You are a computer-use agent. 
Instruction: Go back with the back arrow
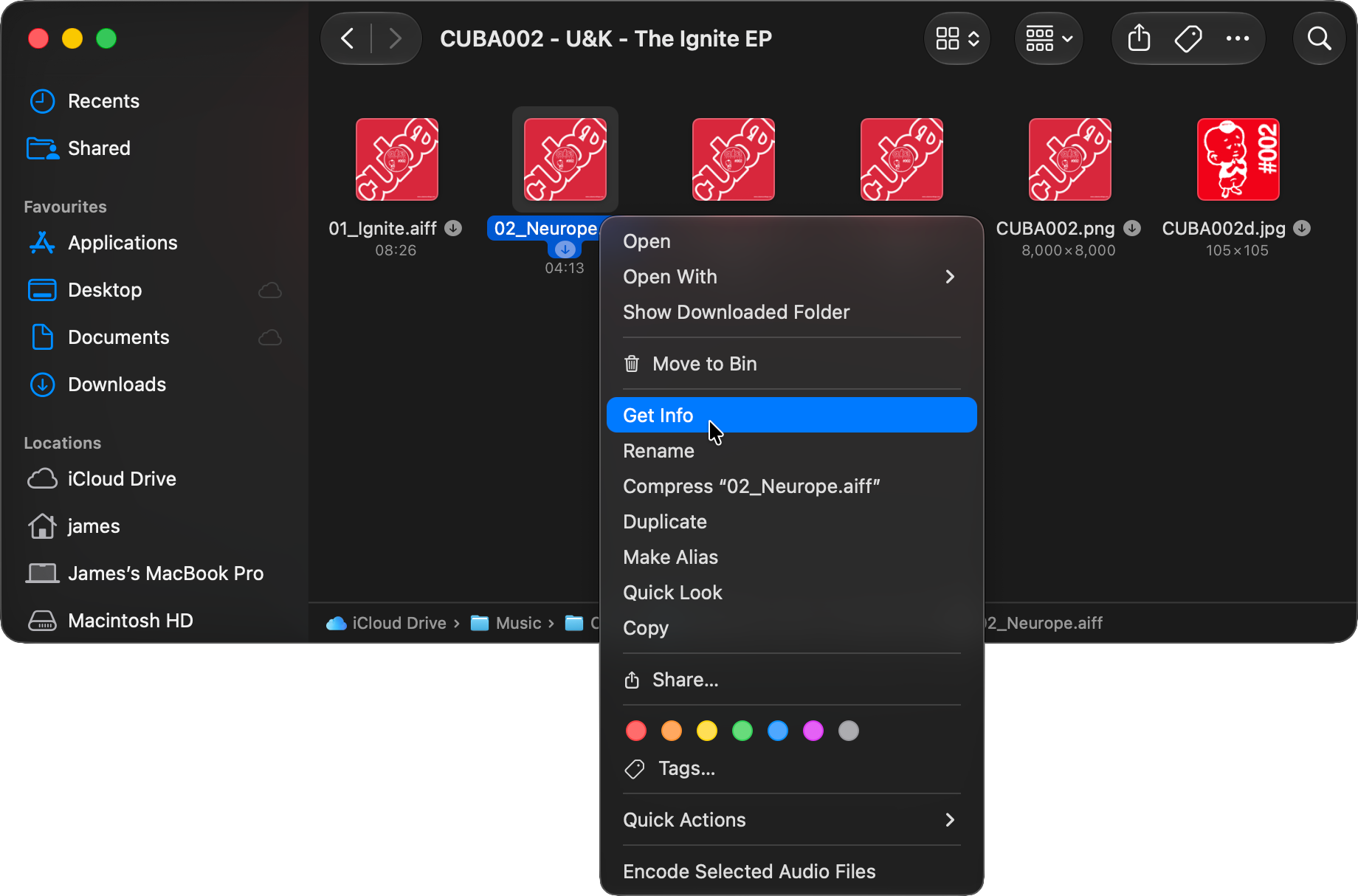pos(348,38)
